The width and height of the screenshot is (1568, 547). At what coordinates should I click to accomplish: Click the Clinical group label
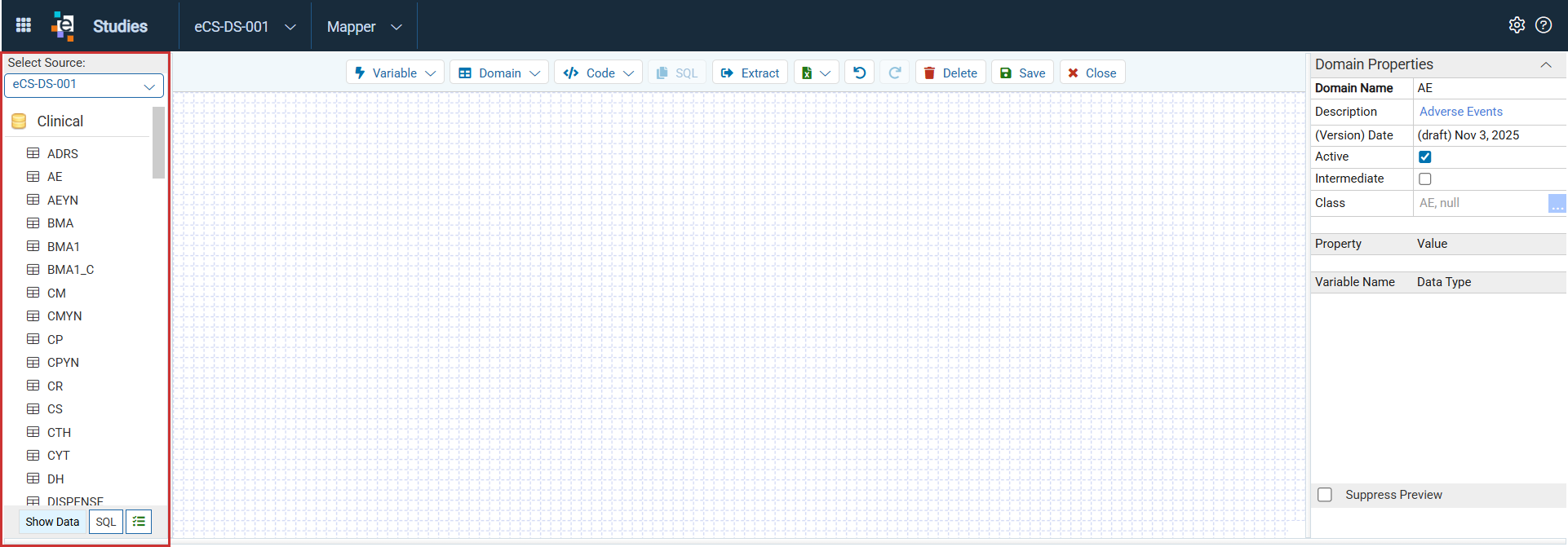[60, 121]
